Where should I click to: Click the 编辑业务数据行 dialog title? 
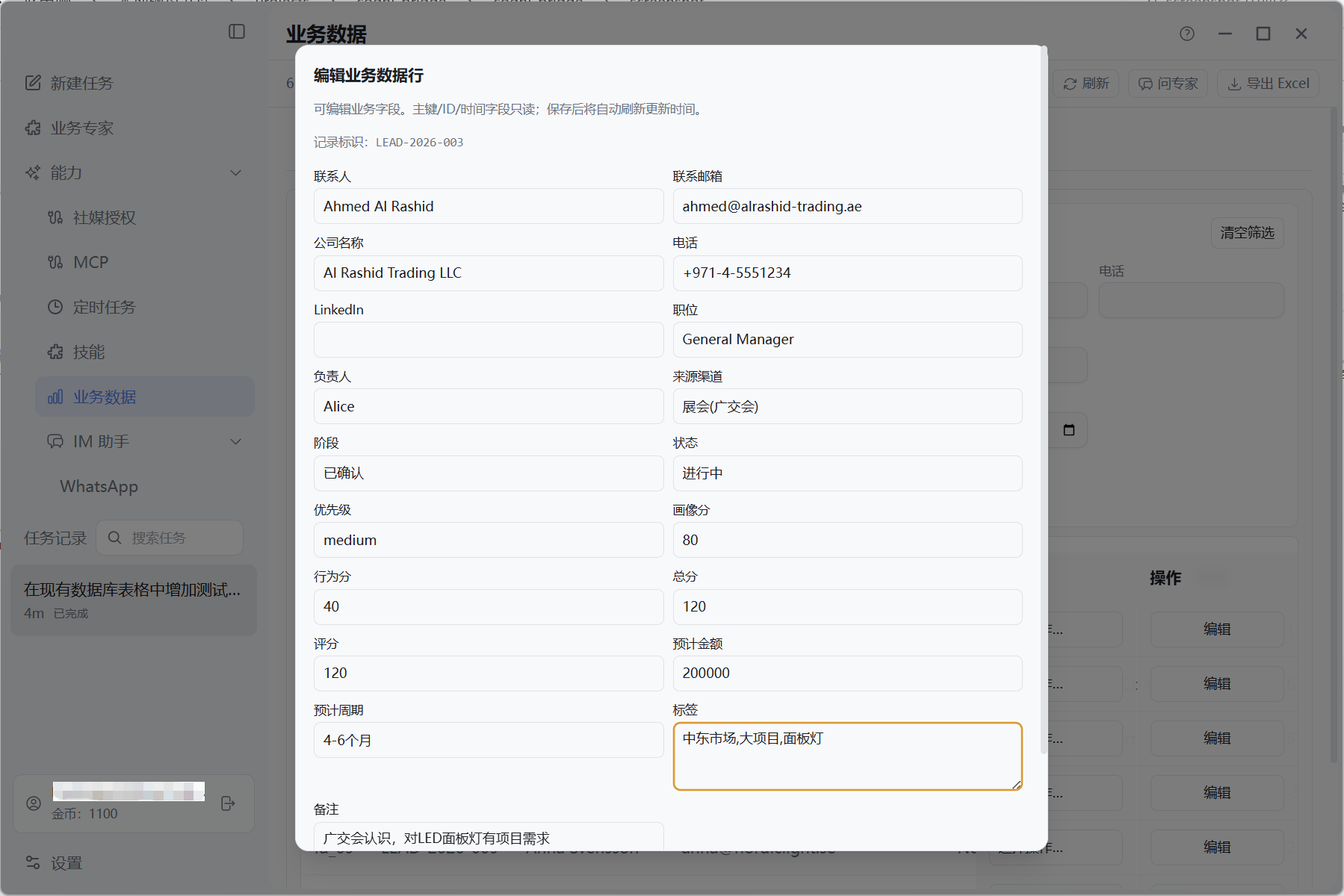pos(368,75)
